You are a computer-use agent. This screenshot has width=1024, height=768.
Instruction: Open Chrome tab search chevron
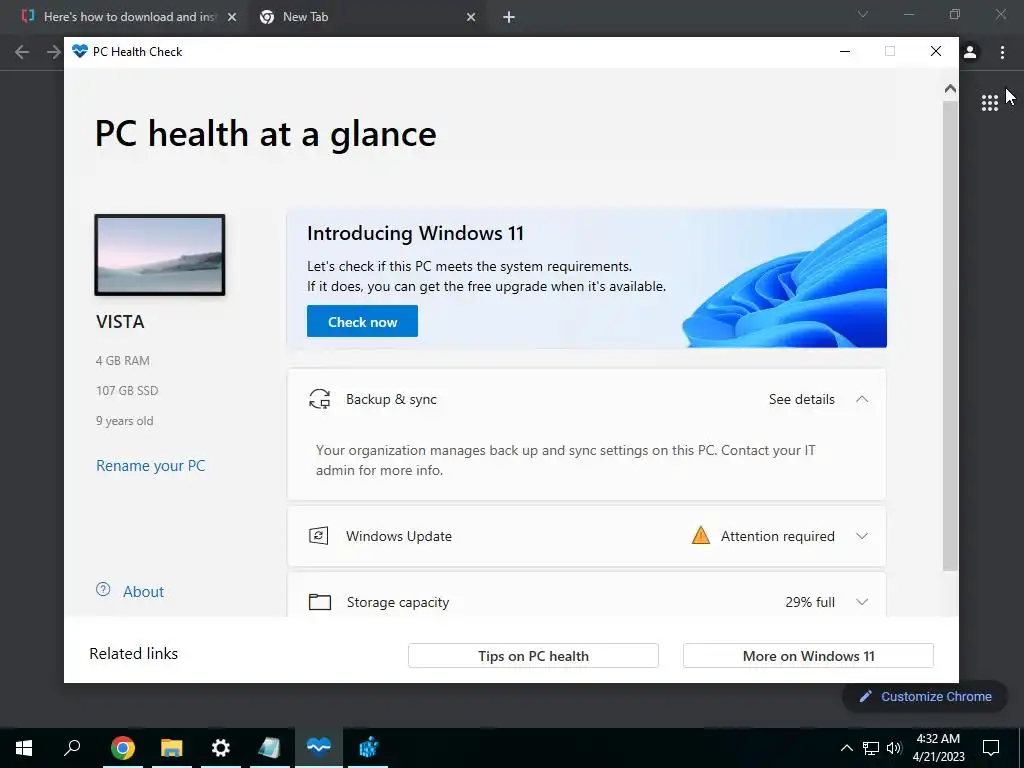point(863,14)
